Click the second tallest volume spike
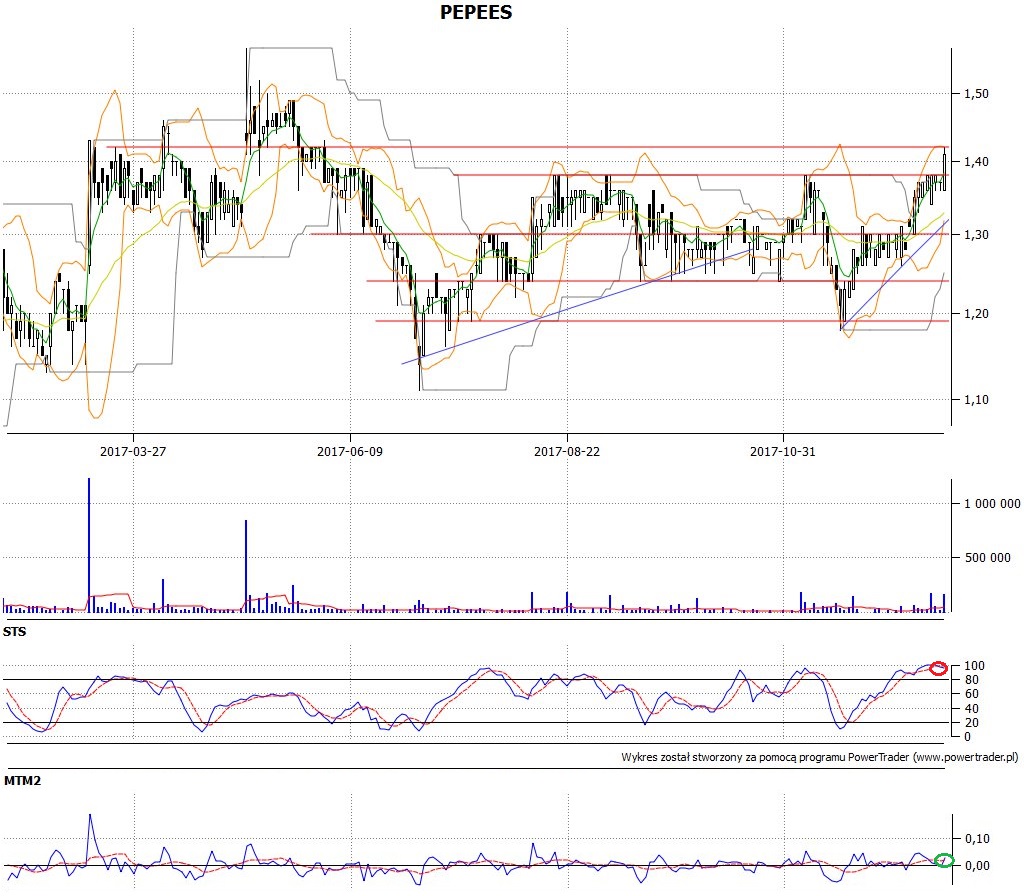 coord(246,566)
